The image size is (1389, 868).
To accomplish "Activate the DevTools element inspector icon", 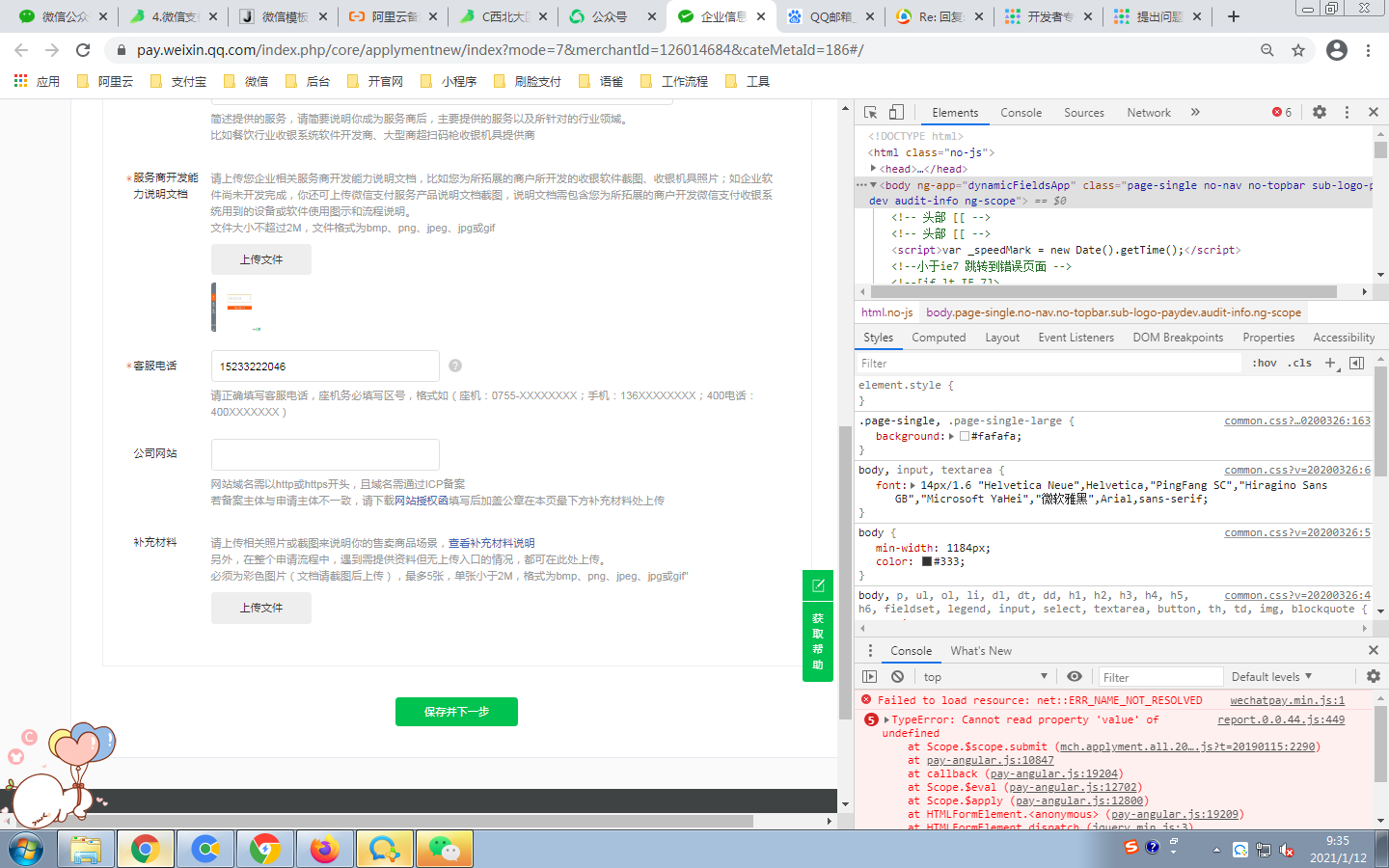I will (x=870, y=112).
